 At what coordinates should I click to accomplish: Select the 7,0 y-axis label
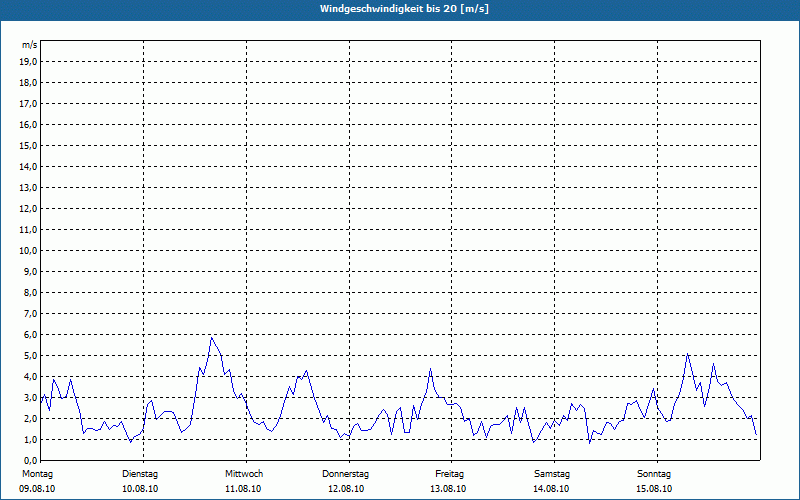30,313
